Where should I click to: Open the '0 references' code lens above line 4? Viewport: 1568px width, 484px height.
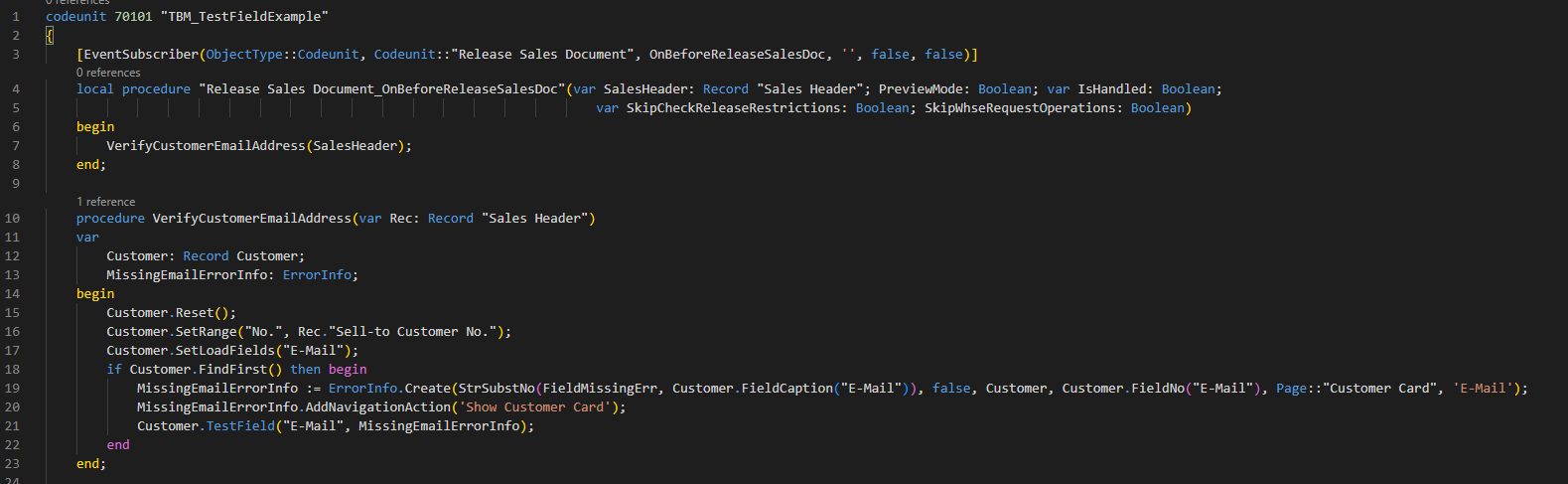pos(108,73)
